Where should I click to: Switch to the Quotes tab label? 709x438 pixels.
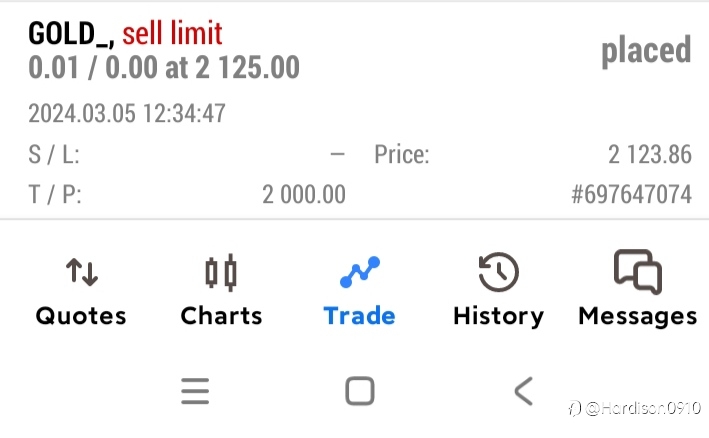(x=81, y=316)
